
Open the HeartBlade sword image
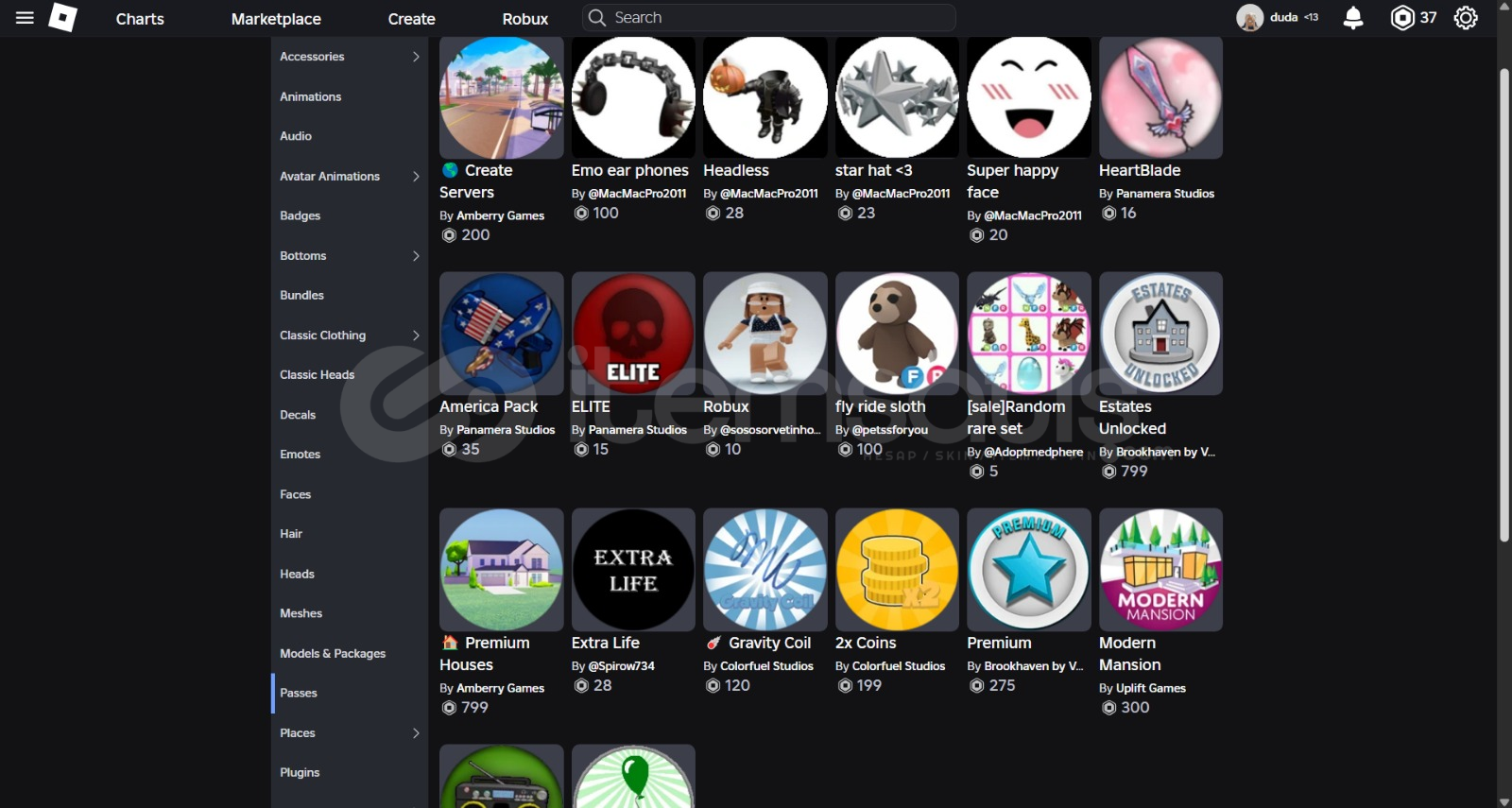pyautogui.click(x=1160, y=97)
